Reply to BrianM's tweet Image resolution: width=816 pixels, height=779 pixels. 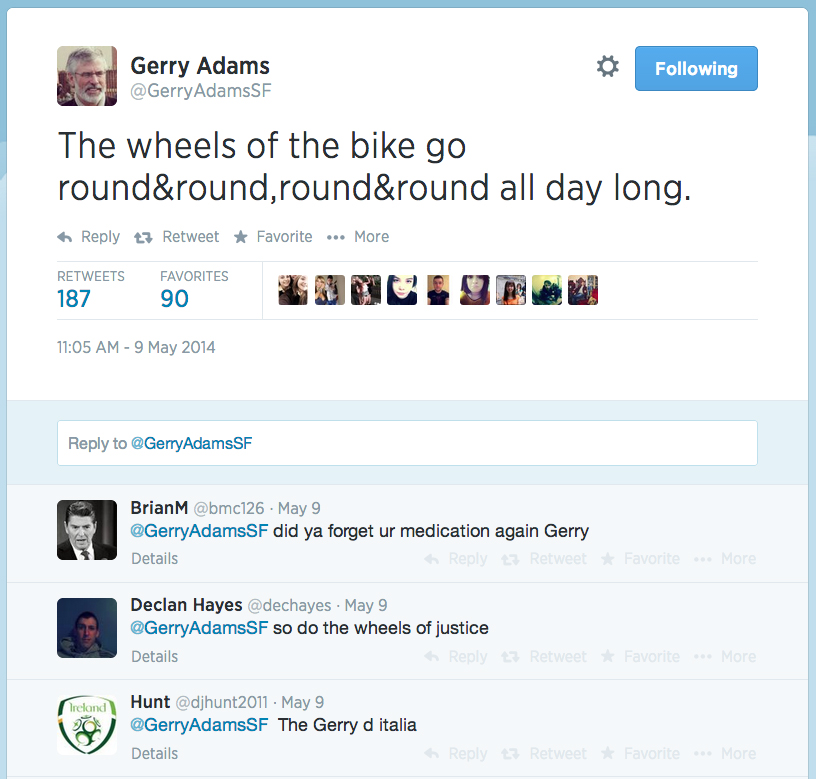456,559
